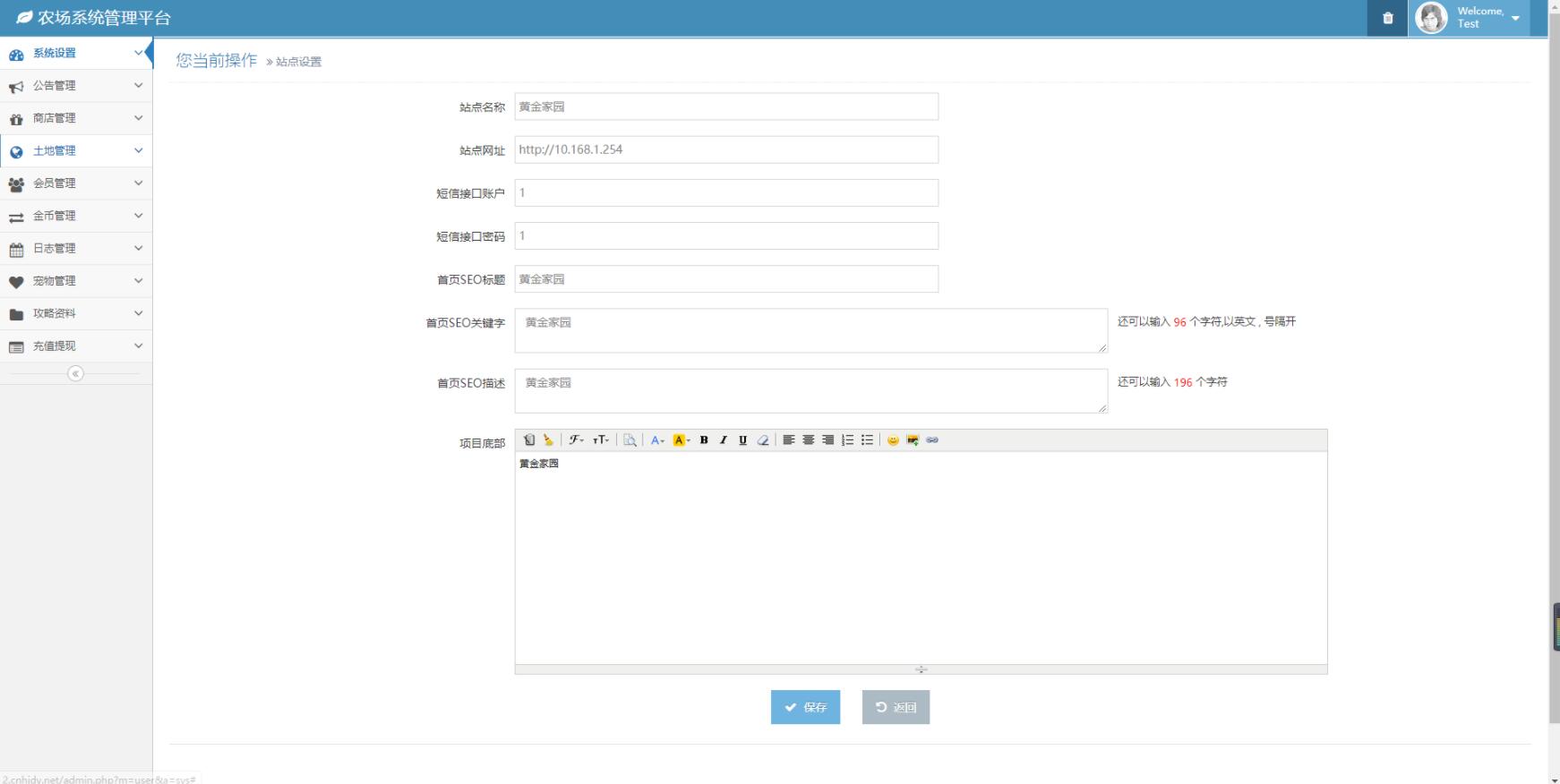Click into the 首页SEO描述 textarea
Image resolution: width=1560 pixels, height=784 pixels.
coord(810,391)
